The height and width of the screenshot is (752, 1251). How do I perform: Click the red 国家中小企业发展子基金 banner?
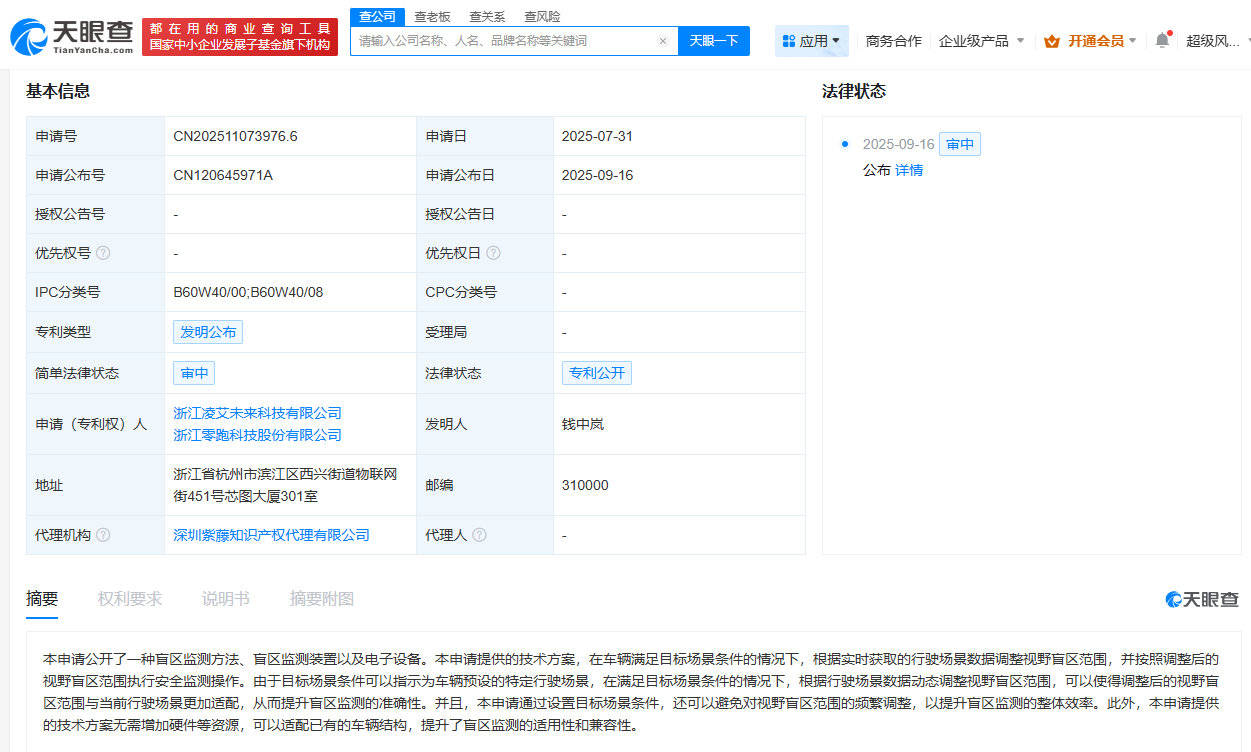click(x=240, y=37)
